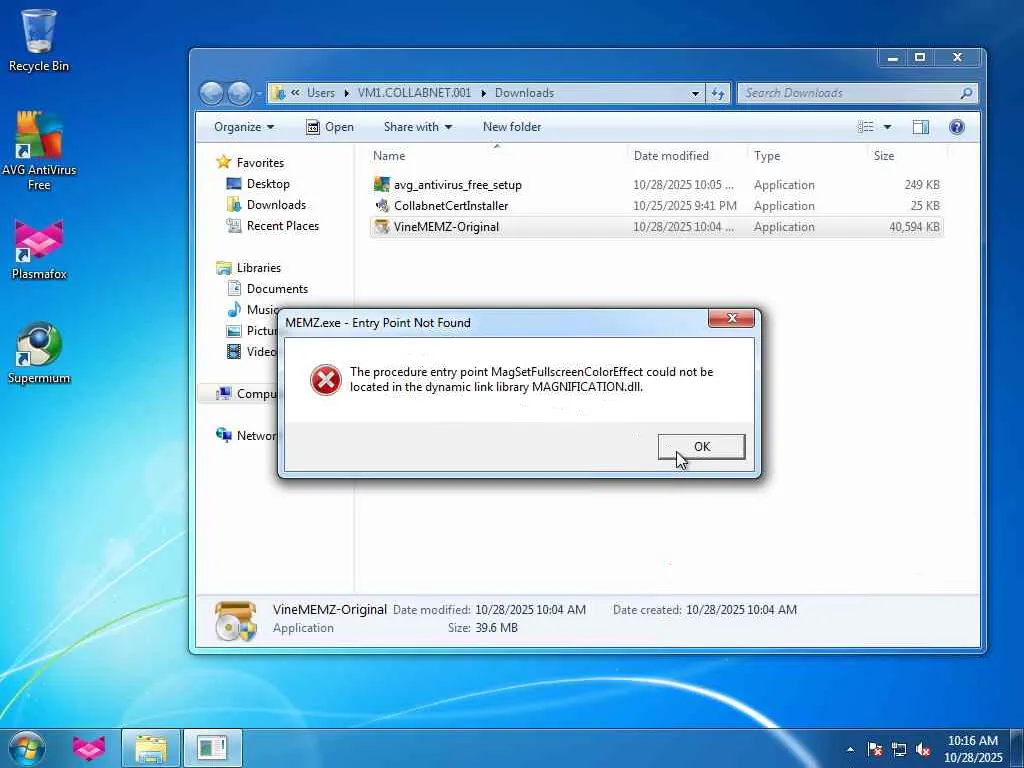Open Explorer Help button

point(957,127)
